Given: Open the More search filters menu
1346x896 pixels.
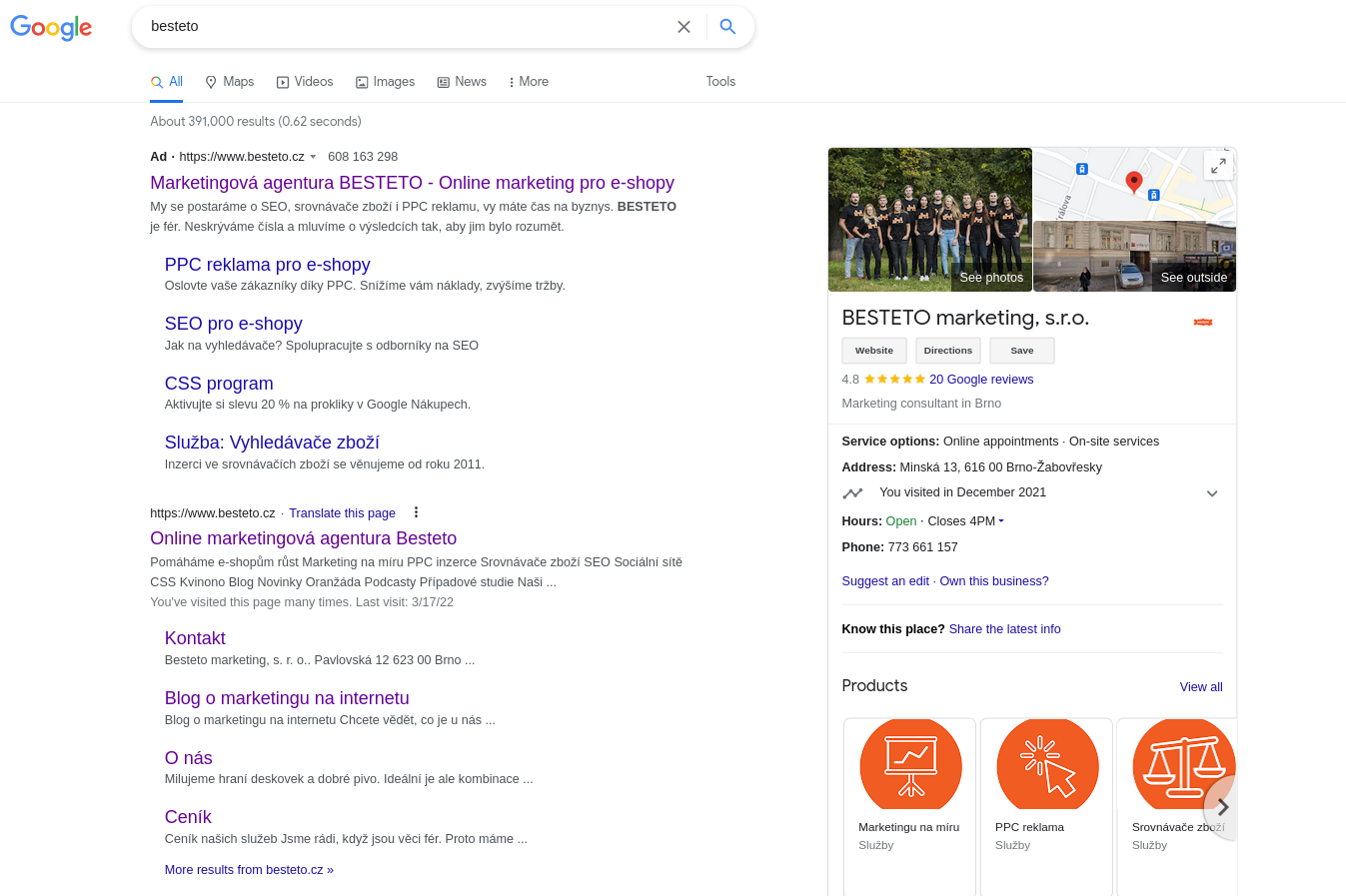Looking at the screenshot, I should pyautogui.click(x=528, y=82).
